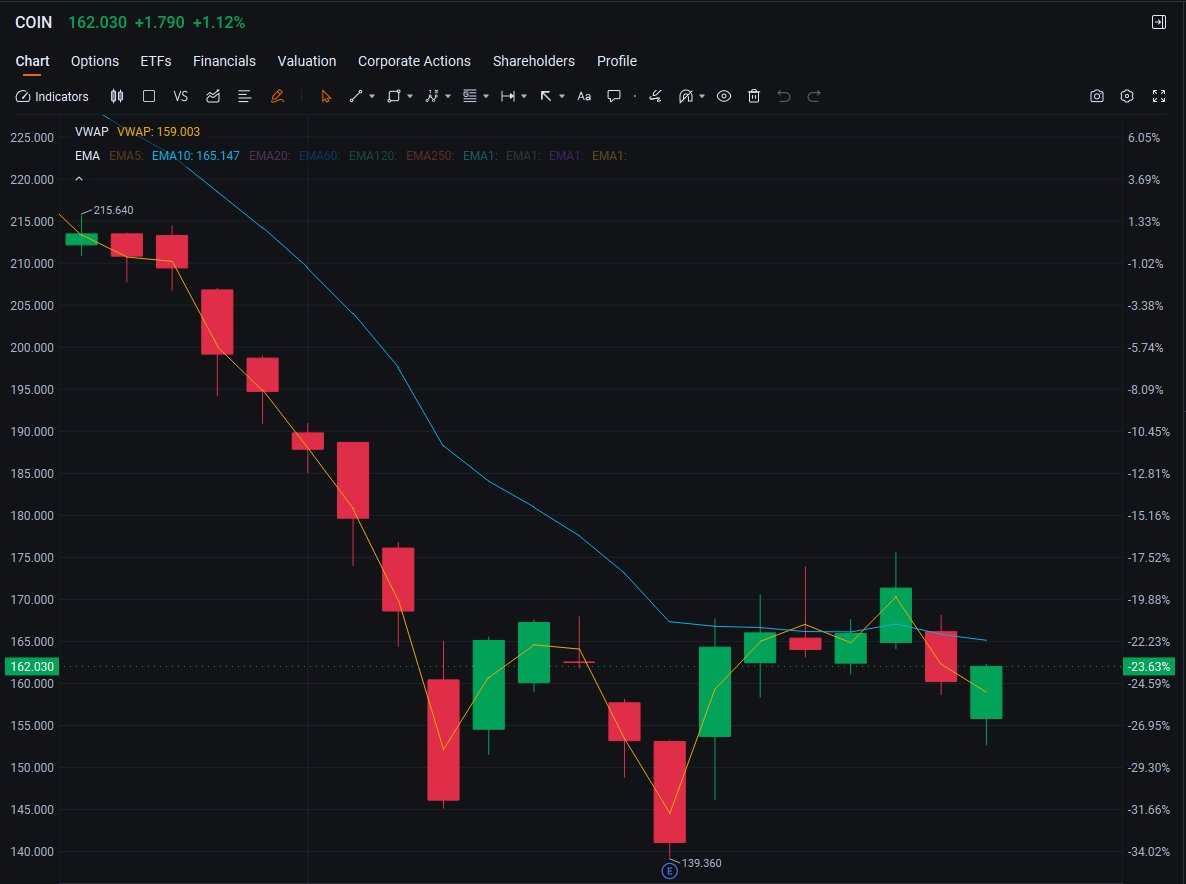Screen dimensions: 1186x884
Task: Click the 162.030 current price tag
Action: (x=32, y=666)
